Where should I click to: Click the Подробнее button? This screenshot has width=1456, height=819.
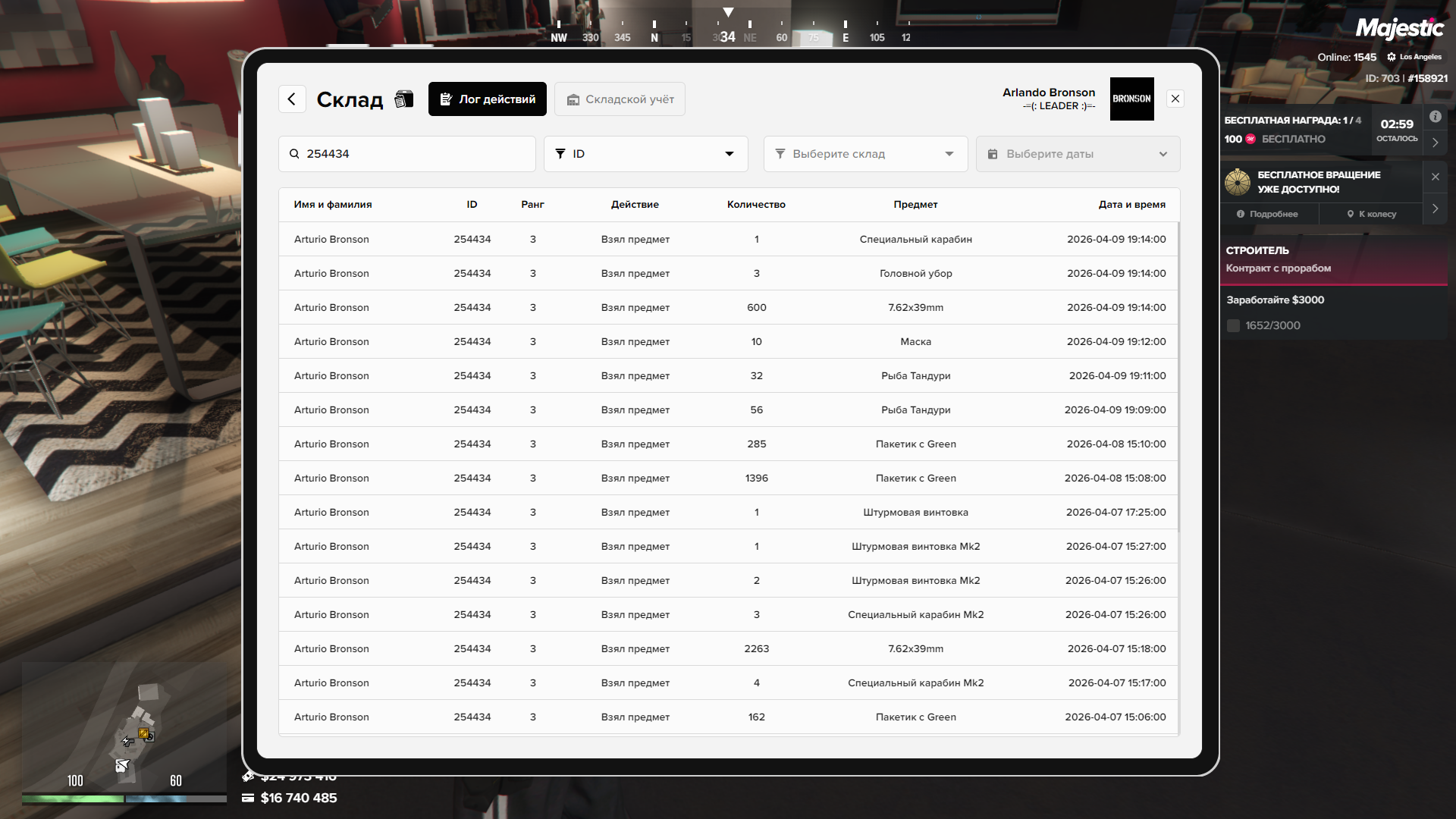[1267, 215]
